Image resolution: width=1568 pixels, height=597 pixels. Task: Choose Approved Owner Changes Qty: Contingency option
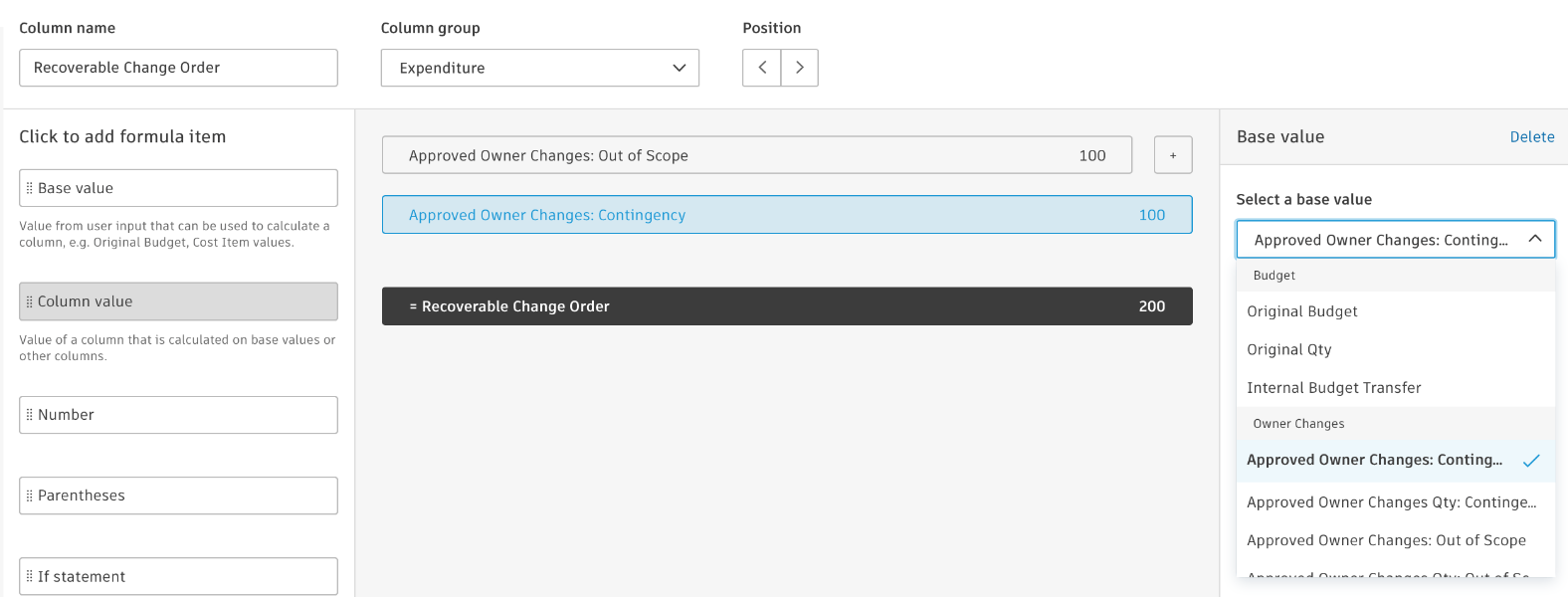point(1391,502)
